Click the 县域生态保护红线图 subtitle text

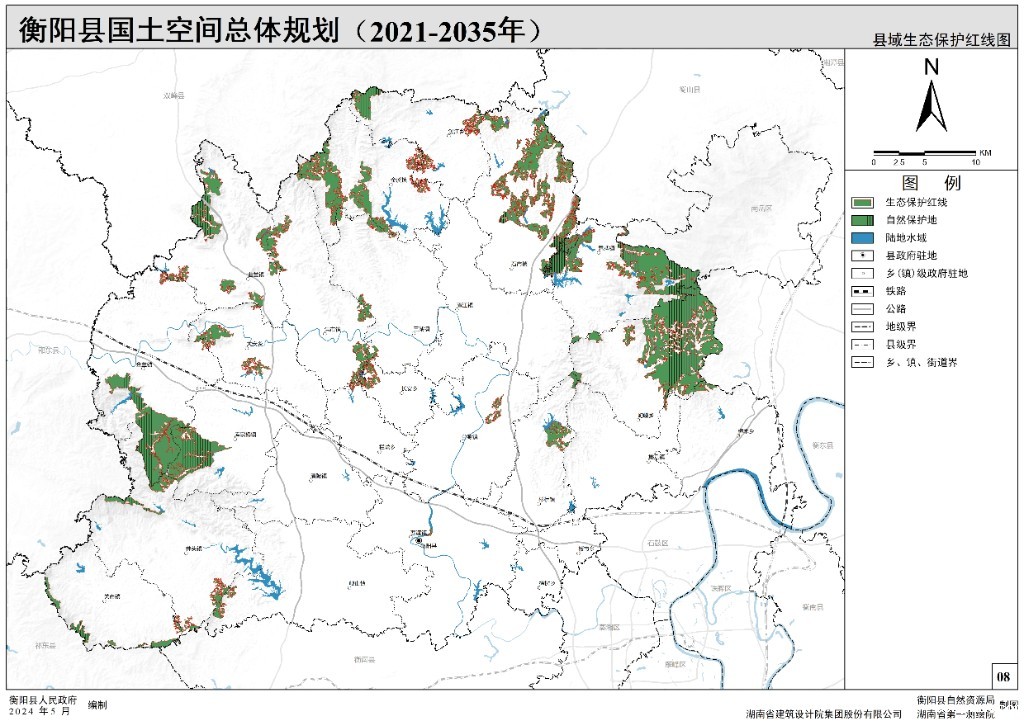942,40
